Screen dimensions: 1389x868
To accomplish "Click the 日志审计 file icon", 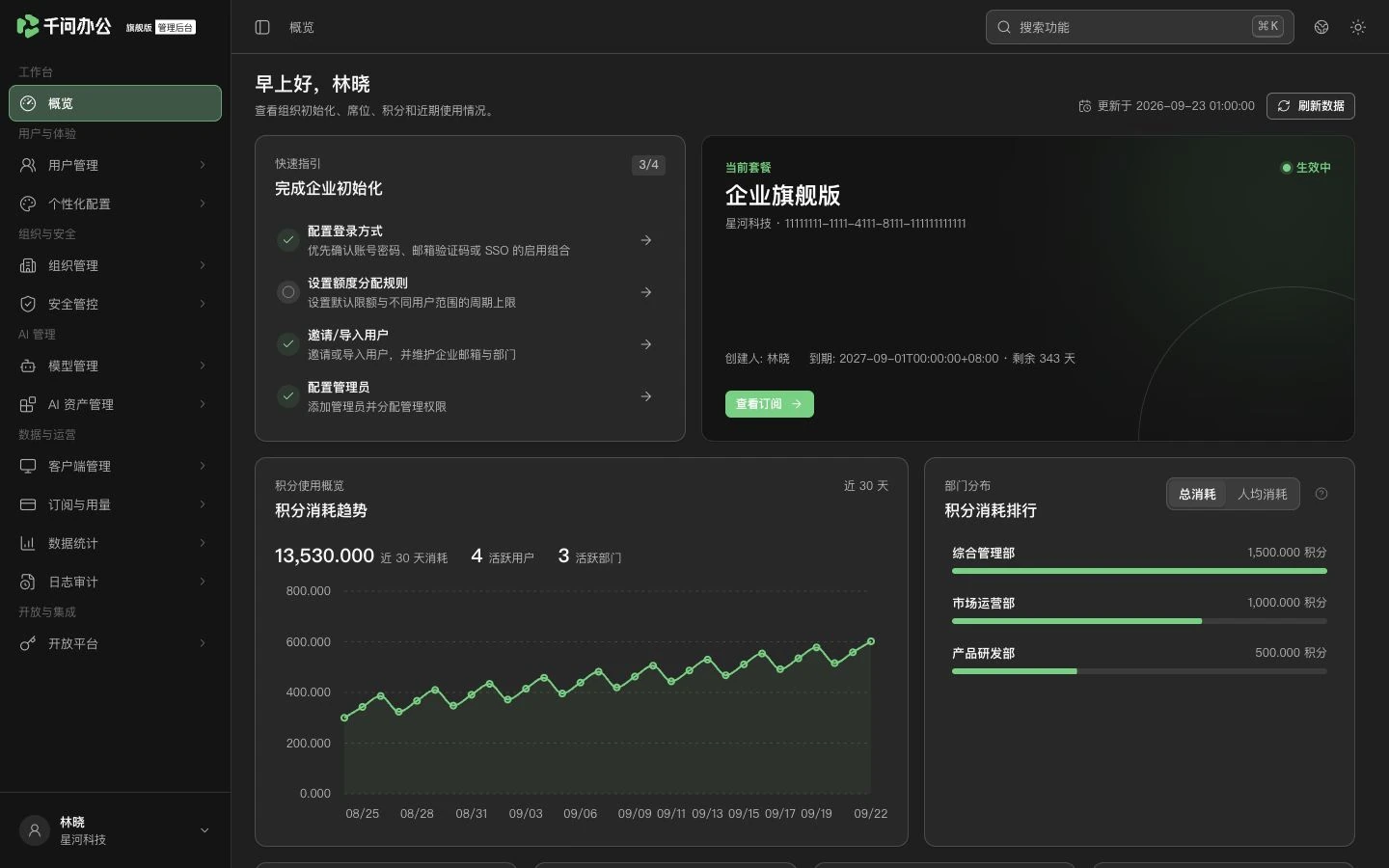I will tap(28, 582).
